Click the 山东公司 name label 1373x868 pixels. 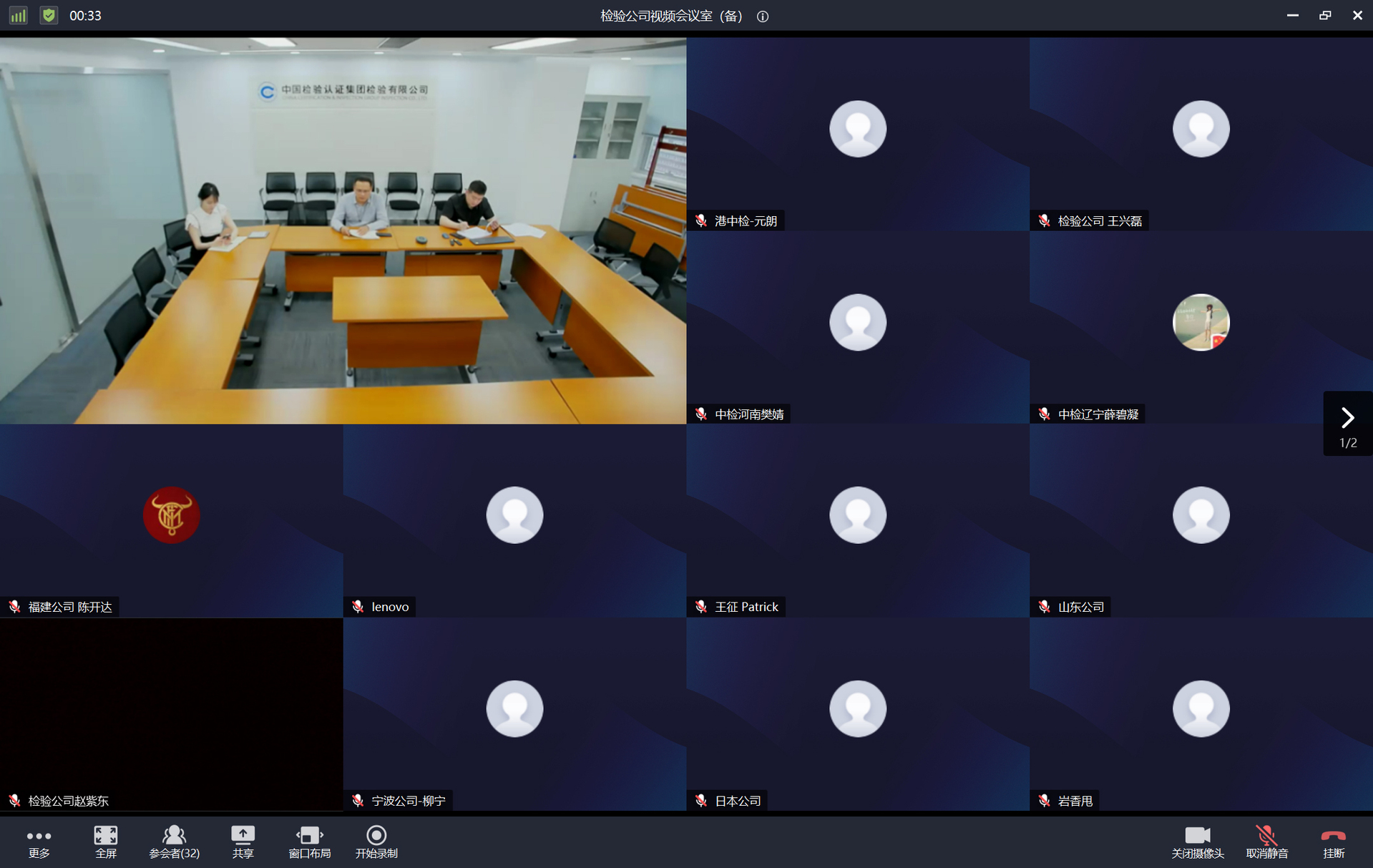pos(1080,607)
